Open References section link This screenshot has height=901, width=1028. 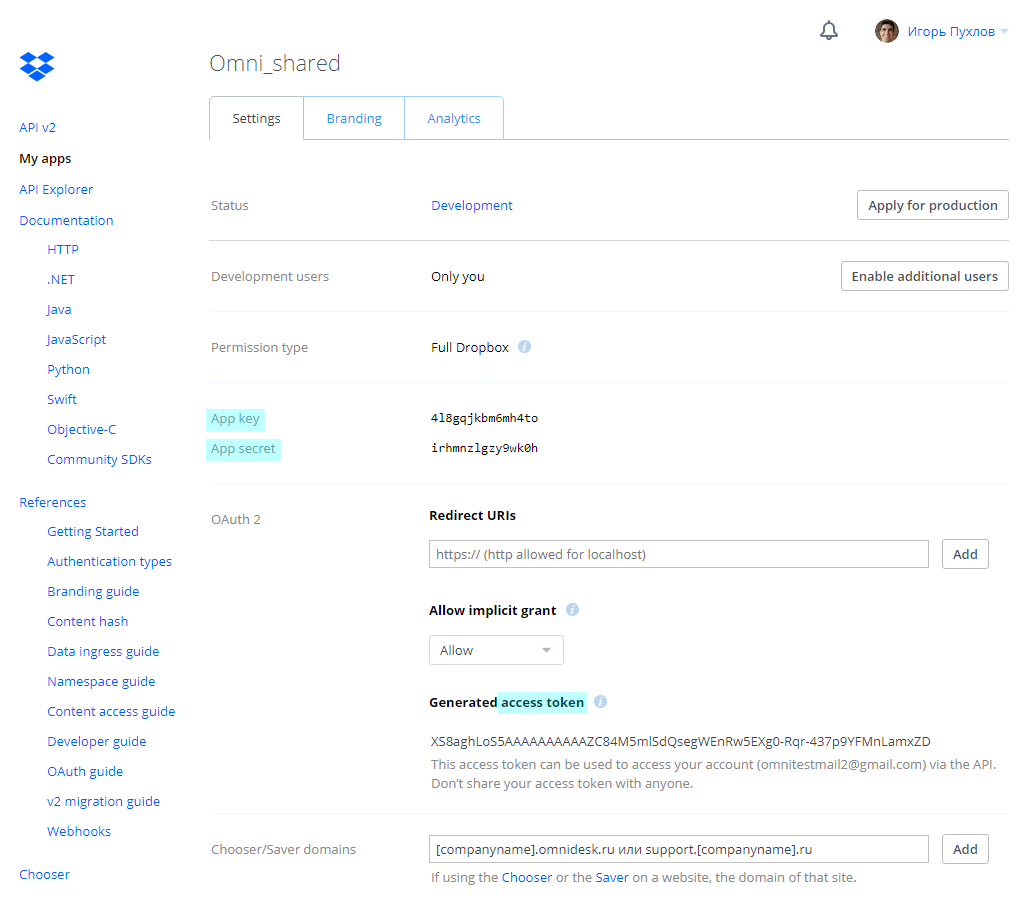point(52,502)
